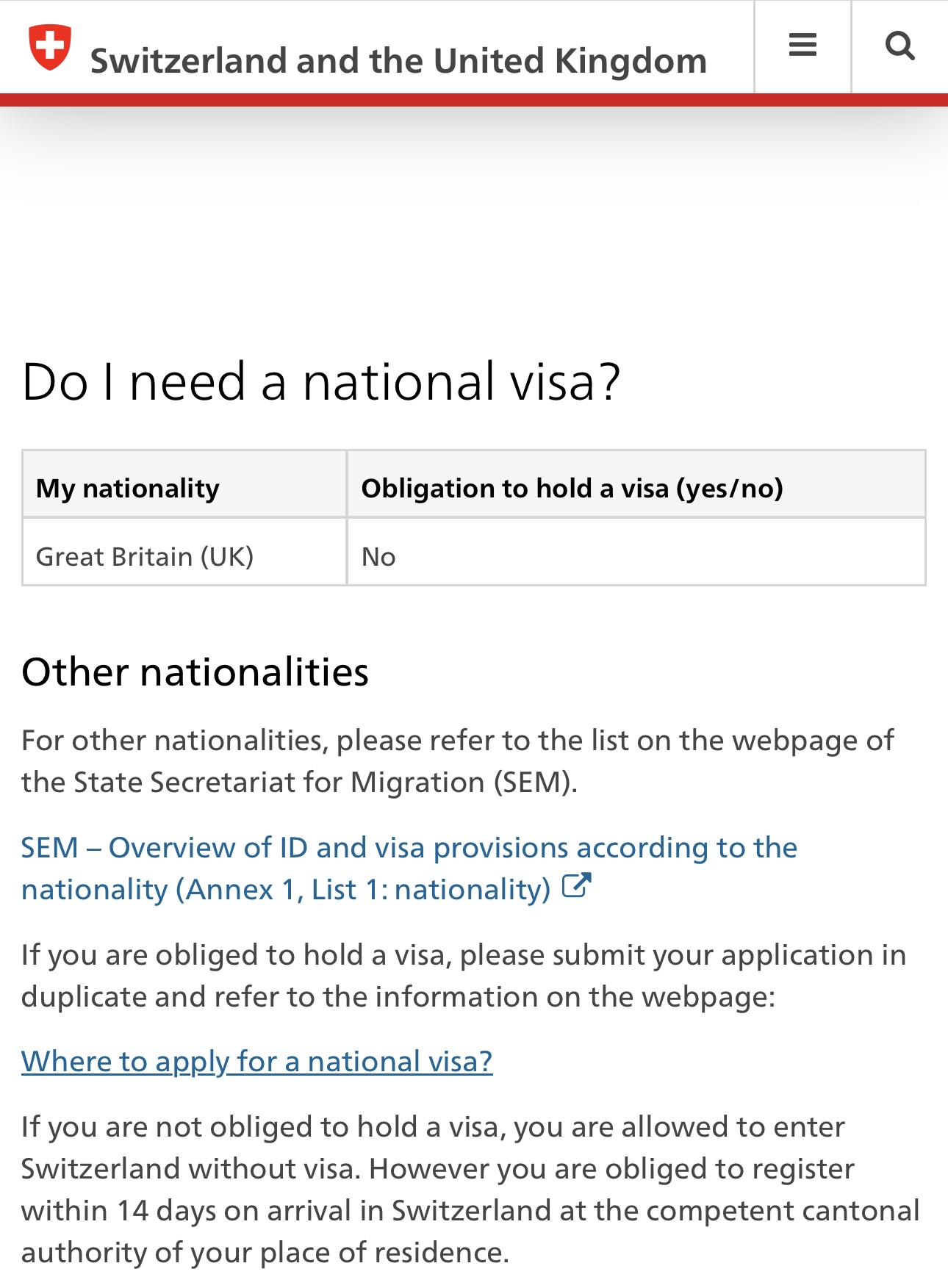This screenshot has width=948, height=1288.
Task: Click the red header divider bar
Action: (474, 100)
